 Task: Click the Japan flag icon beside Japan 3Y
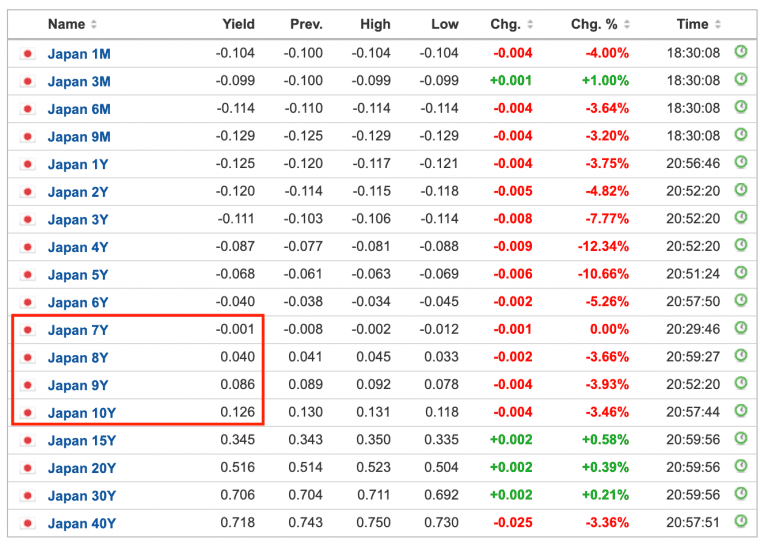pos(28,219)
